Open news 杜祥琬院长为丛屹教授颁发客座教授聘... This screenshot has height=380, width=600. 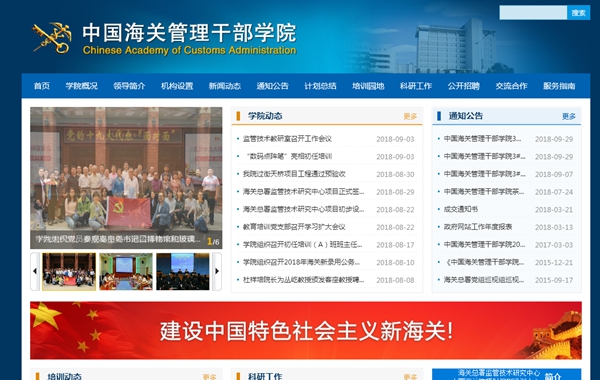point(303,280)
